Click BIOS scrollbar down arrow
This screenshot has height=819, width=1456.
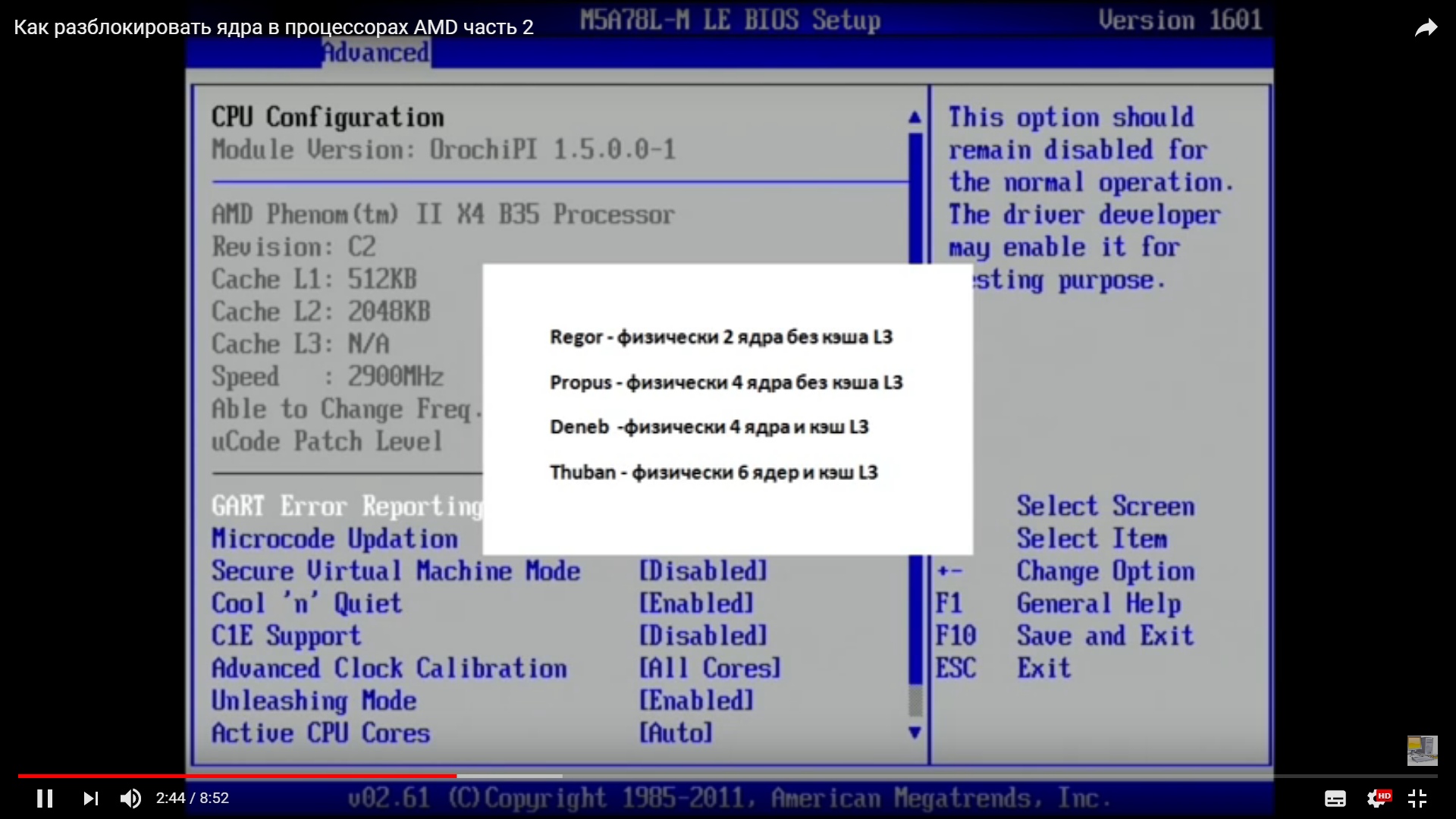pos(915,733)
